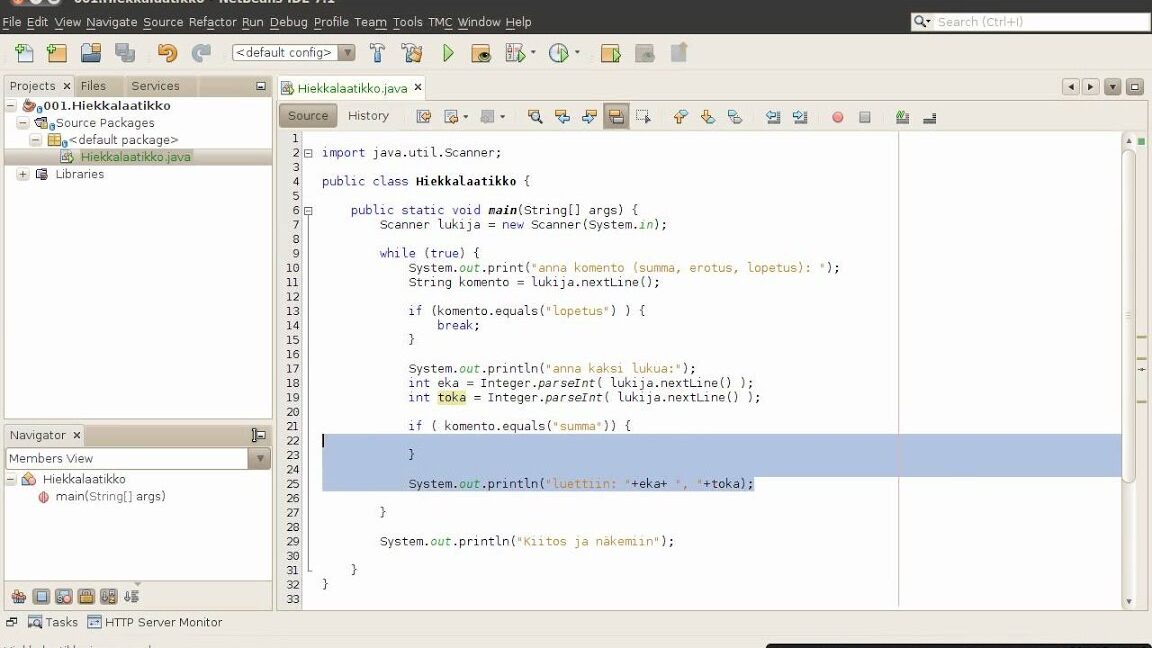Screen dimensions: 1152x648
Task: Stop macro recording with square icon
Action: (865, 118)
